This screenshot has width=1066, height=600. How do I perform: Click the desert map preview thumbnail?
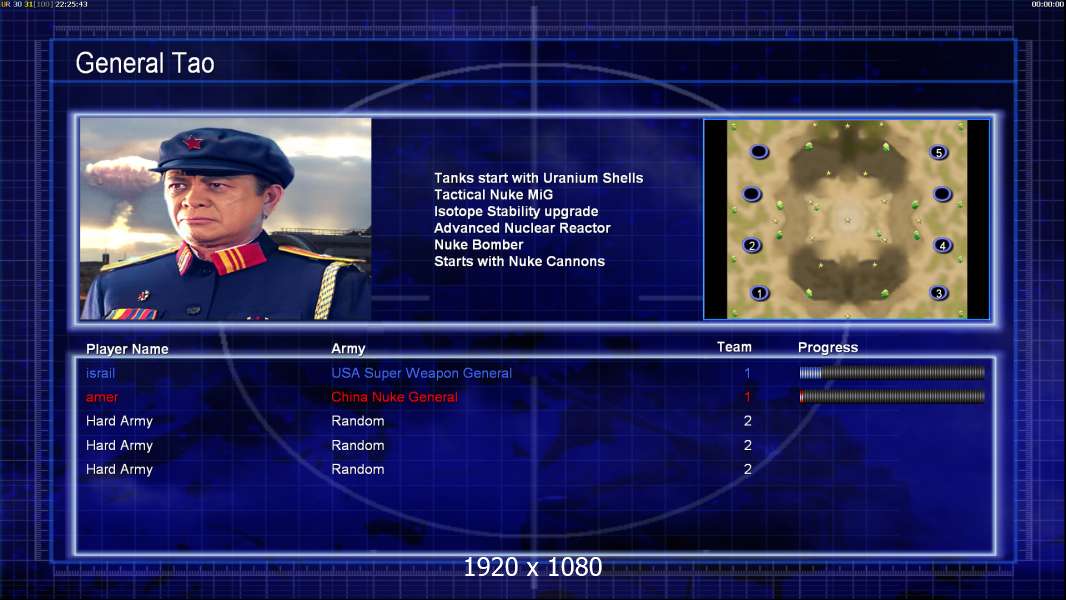[x=846, y=219]
